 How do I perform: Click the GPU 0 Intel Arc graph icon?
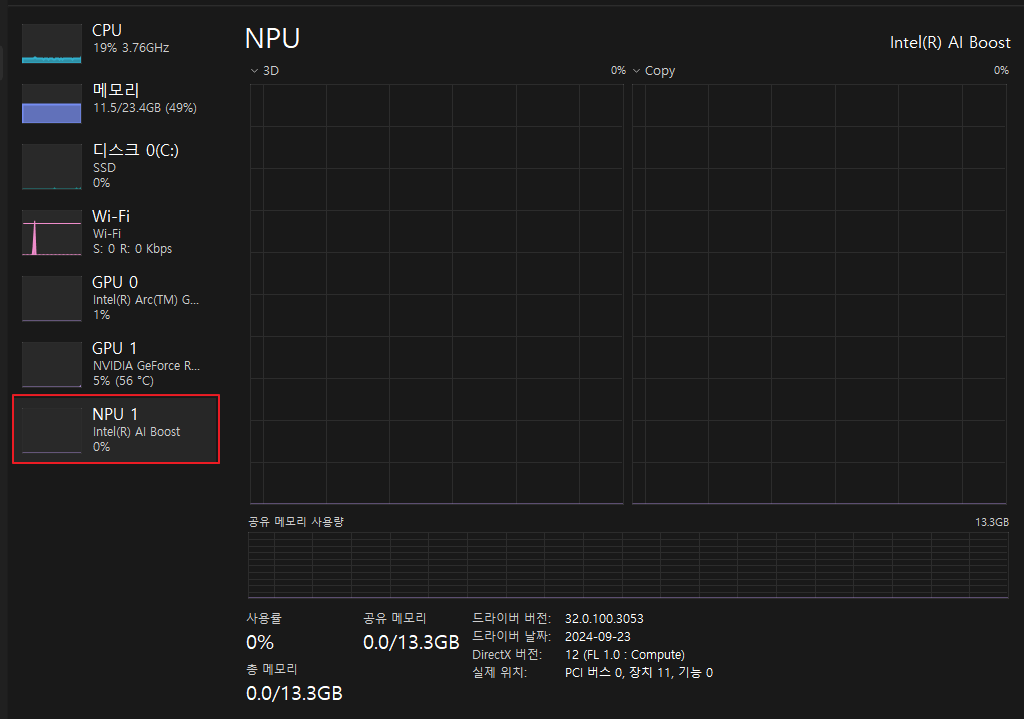(x=51, y=298)
